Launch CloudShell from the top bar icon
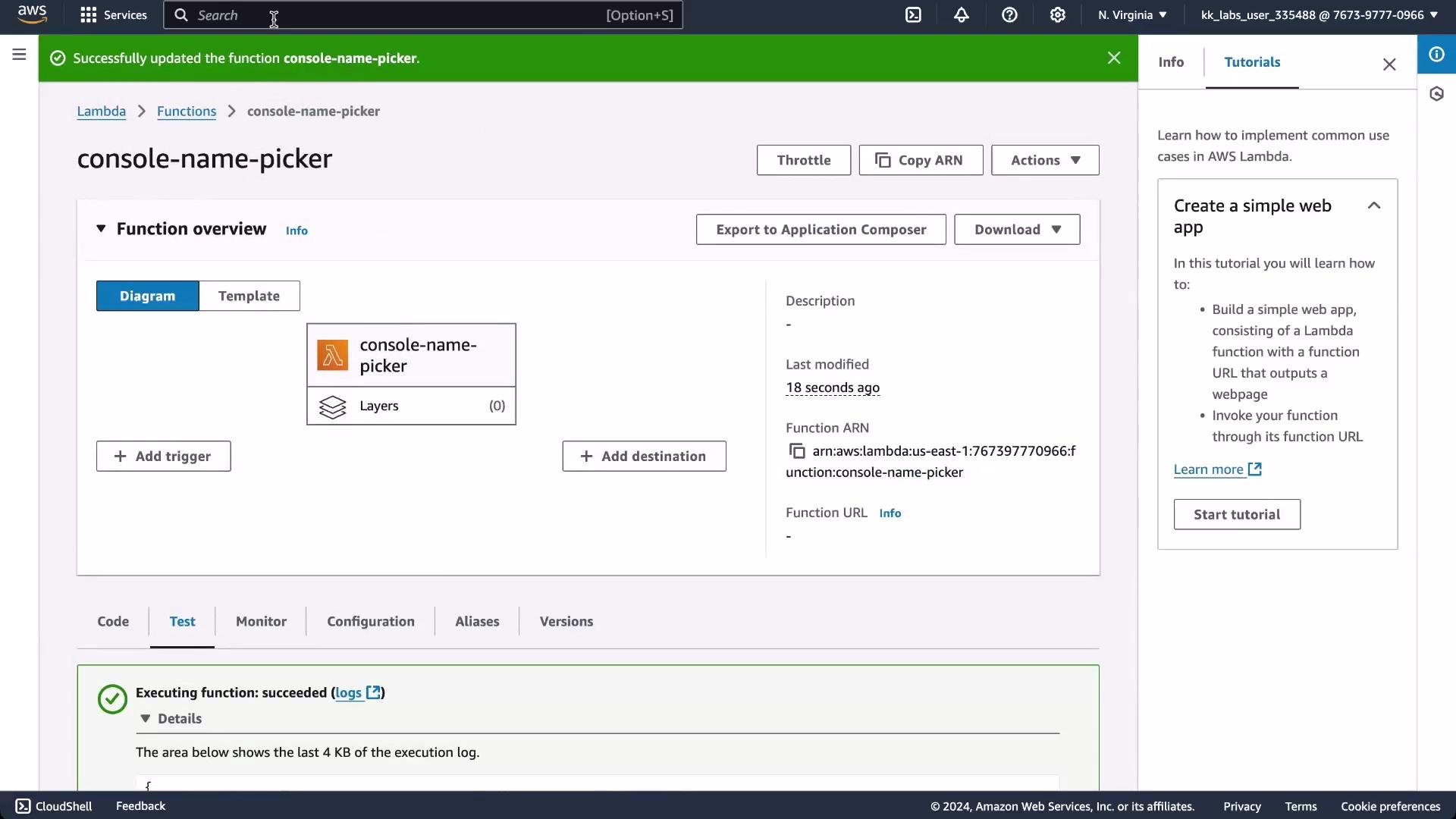 [913, 15]
